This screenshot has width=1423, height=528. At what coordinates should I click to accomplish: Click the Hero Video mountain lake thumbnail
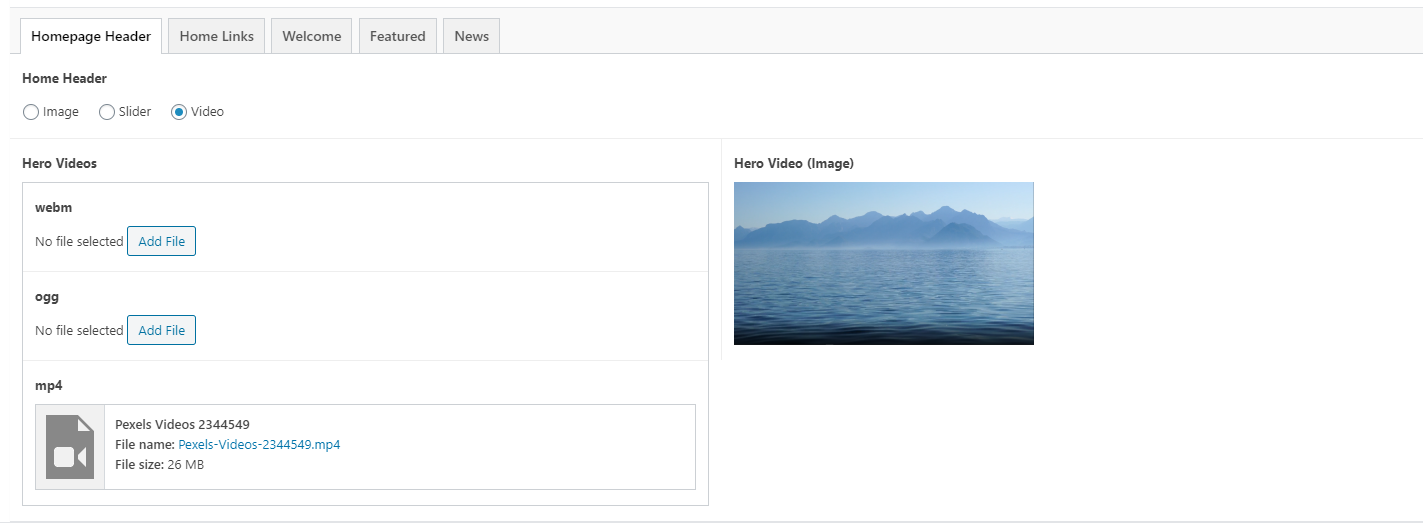pyautogui.click(x=883, y=263)
